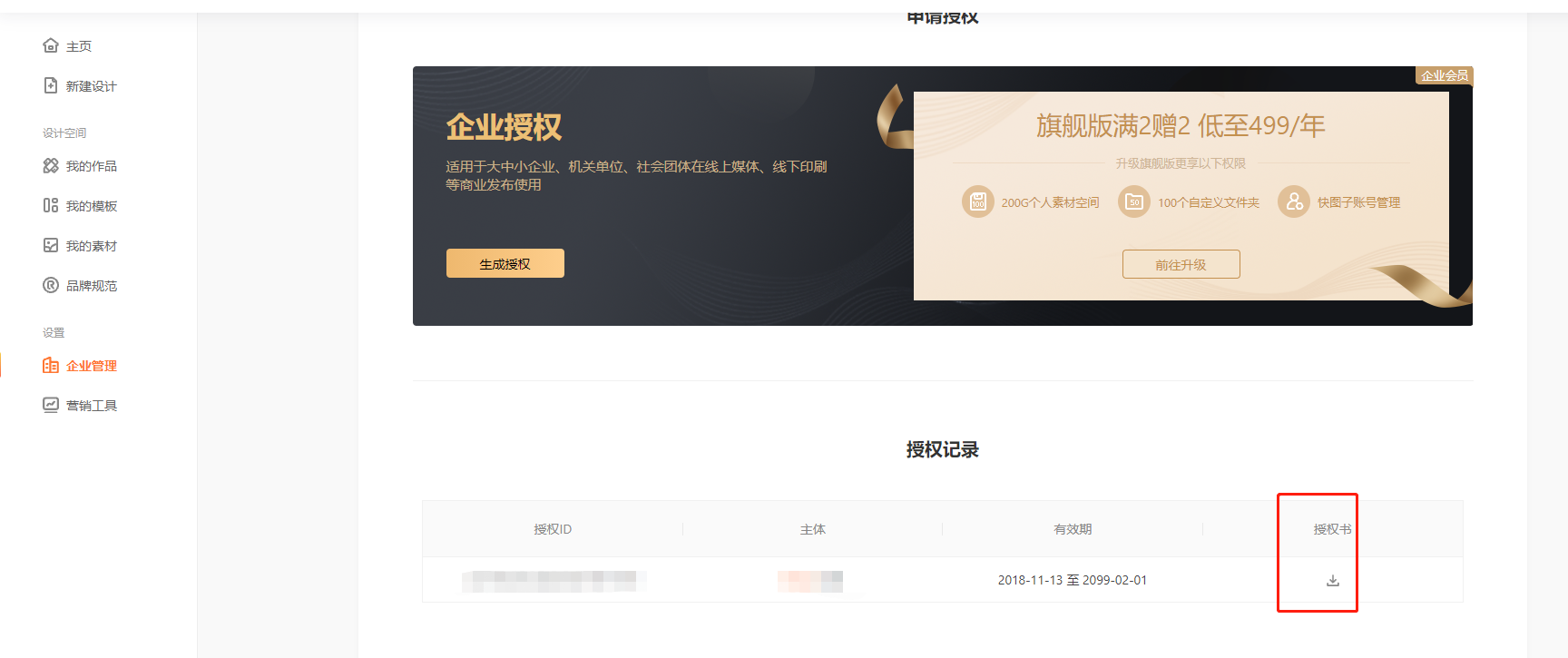The image size is (1568, 658).
Task: Click the 授权ID column header
Action: click(x=553, y=529)
